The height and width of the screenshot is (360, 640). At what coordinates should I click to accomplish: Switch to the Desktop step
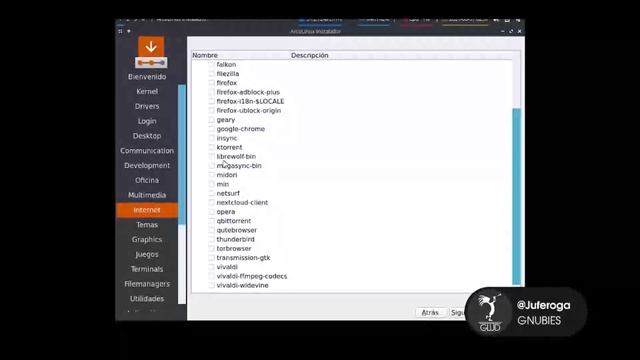147,136
